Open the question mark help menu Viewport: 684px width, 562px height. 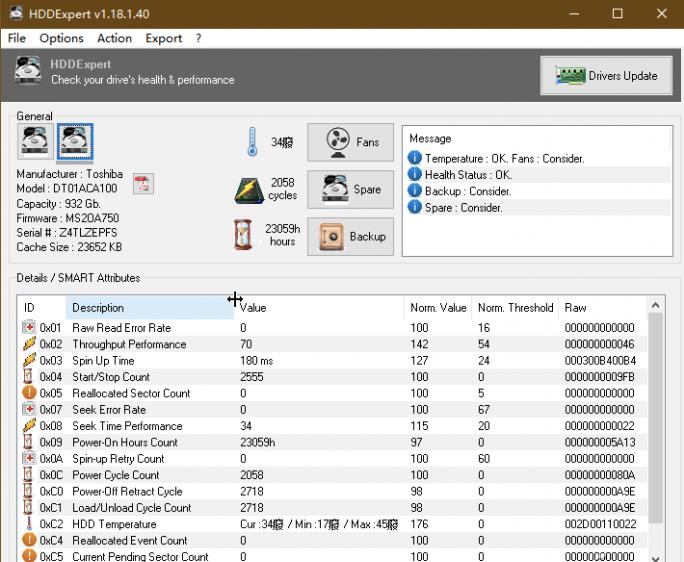(x=198, y=38)
